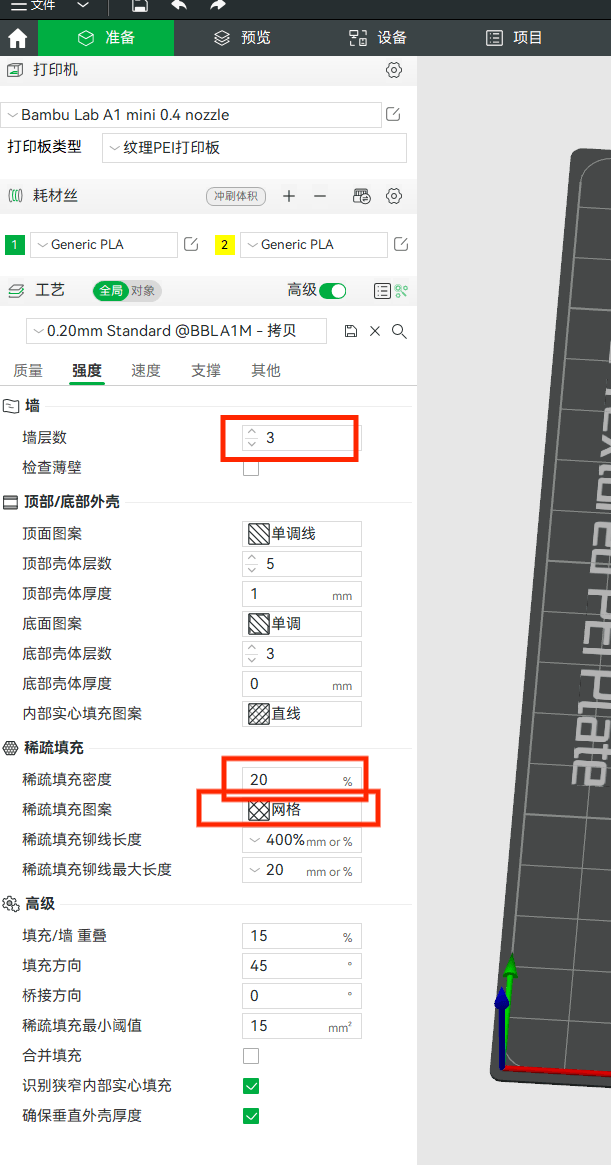Click the 墙 section icon
This screenshot has width=611, height=1165.
pos(10,406)
